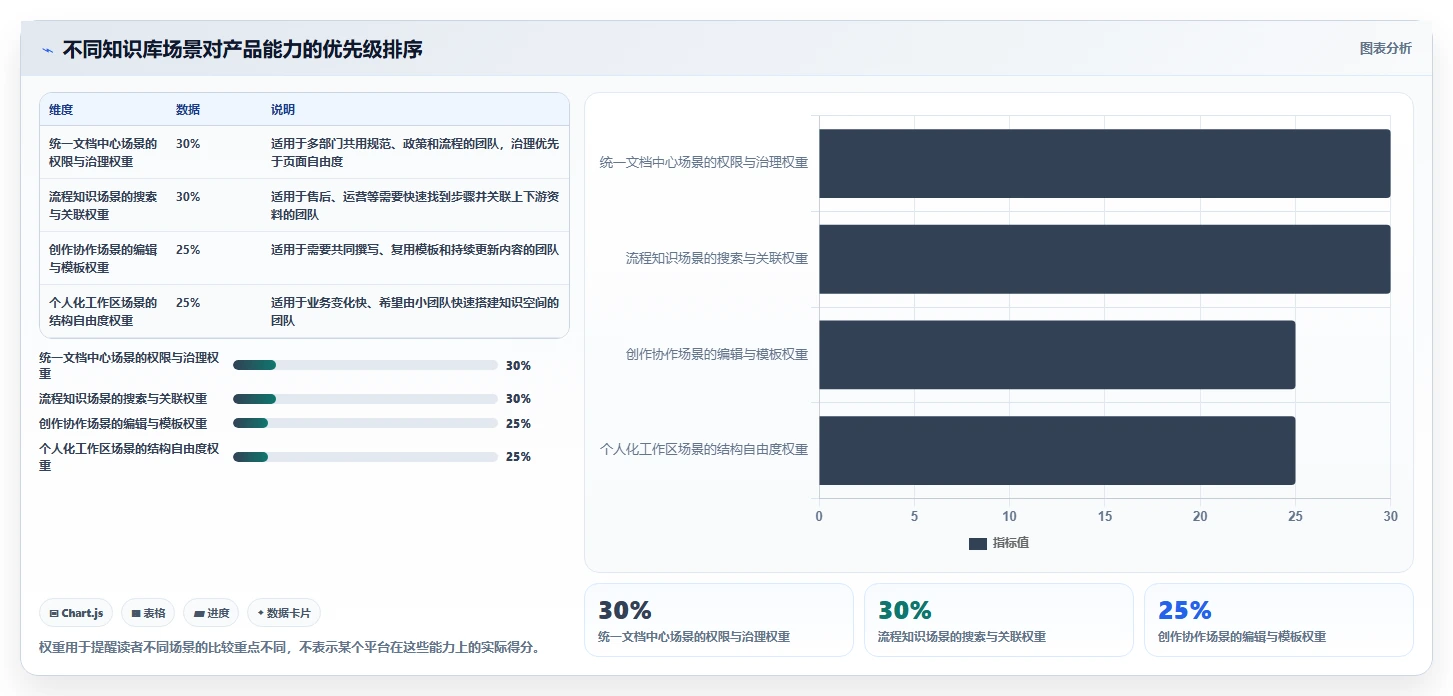Screen dimensions: 1453x696
Task: Click table cell 个人化工作区场景的结构自由度权重
Action: pyautogui.click(x=103, y=311)
